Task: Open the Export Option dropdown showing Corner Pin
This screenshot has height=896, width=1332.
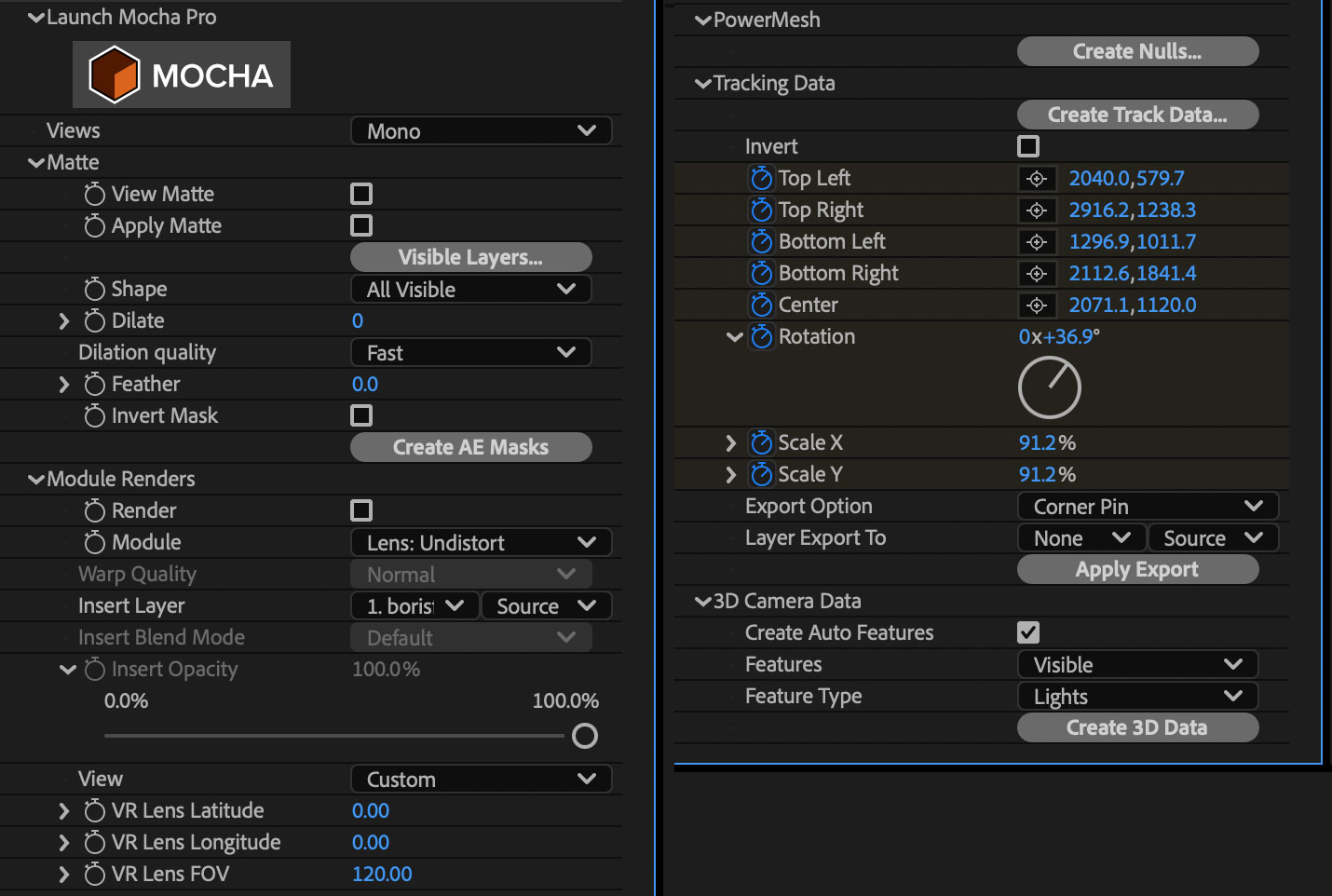Action: coord(1148,507)
